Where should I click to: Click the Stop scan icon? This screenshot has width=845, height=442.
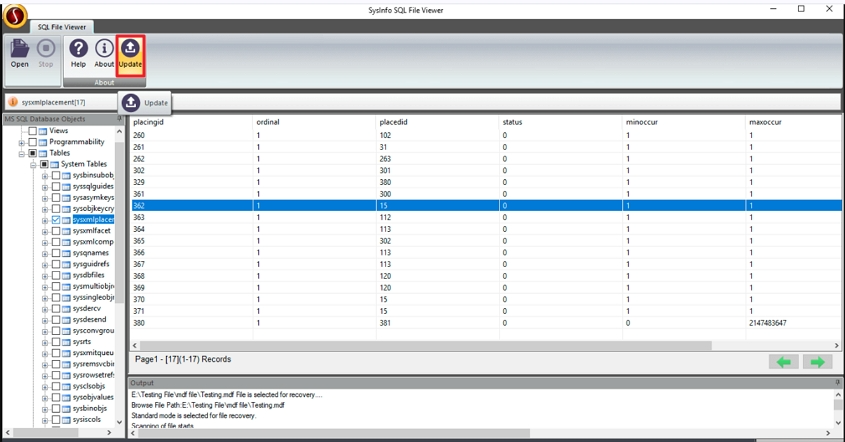coord(46,52)
